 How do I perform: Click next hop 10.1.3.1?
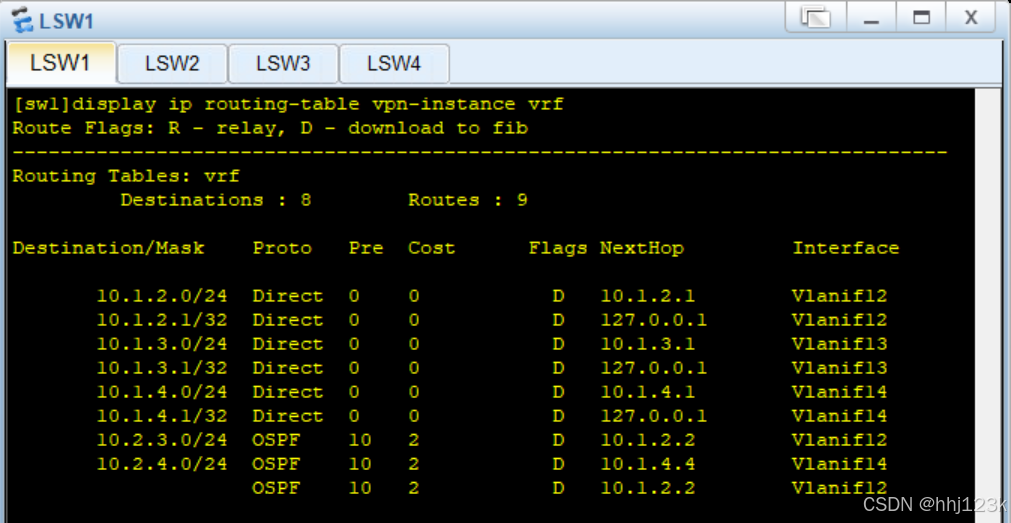click(x=648, y=344)
